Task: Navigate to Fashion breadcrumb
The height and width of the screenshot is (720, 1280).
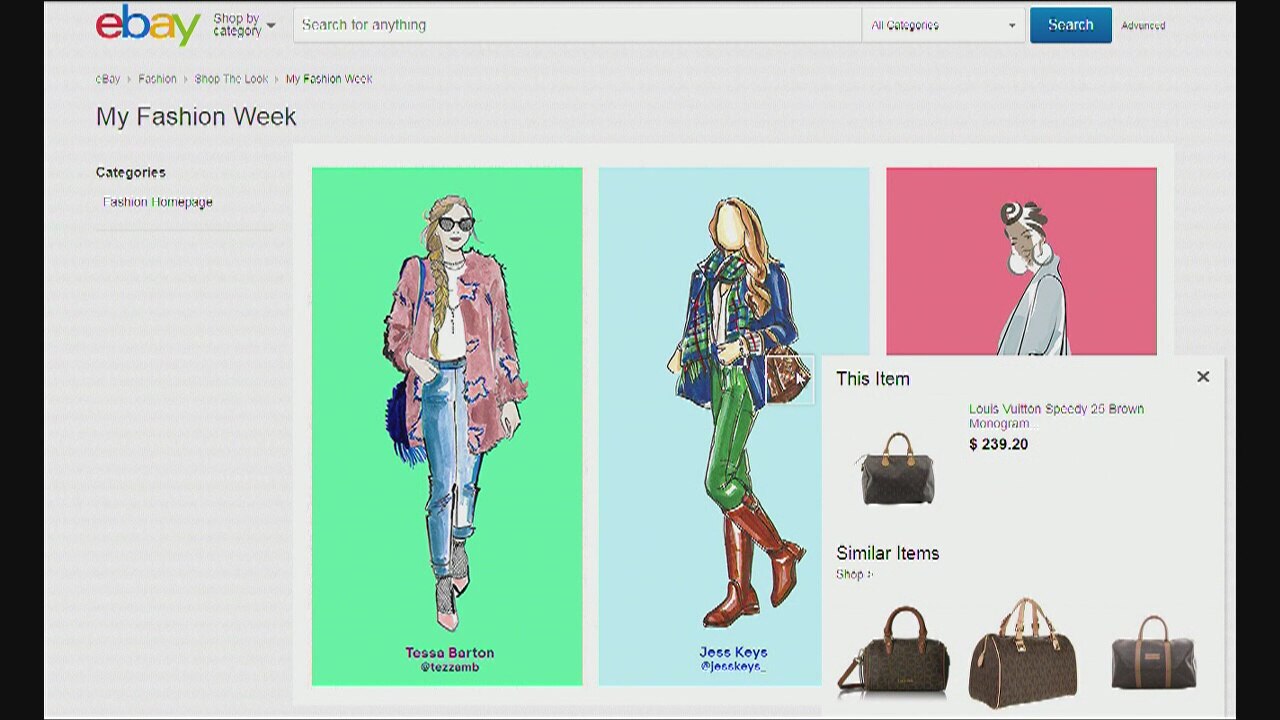Action: point(157,79)
